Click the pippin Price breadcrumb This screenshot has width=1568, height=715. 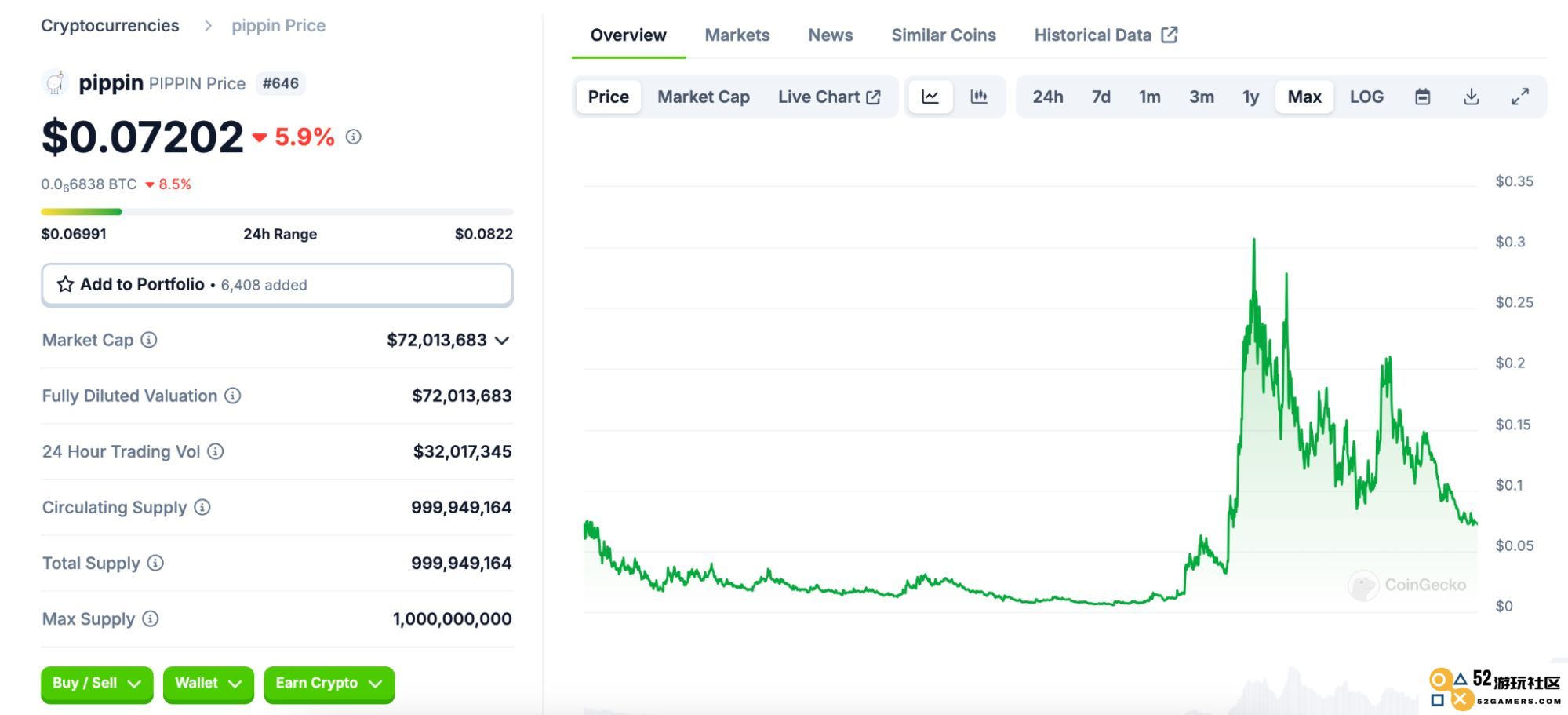[x=278, y=25]
